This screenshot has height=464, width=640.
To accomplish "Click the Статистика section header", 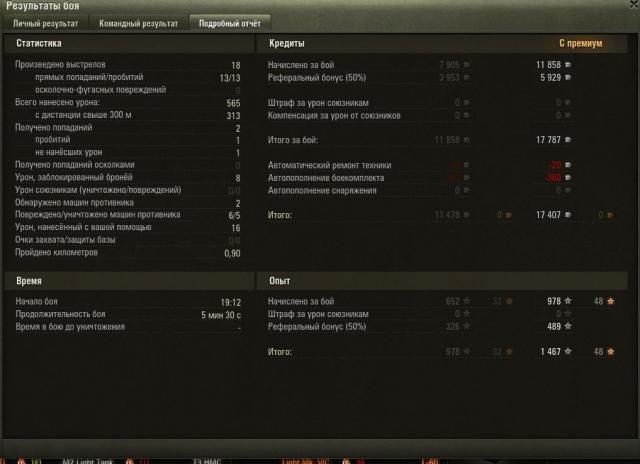I will pyautogui.click(x=39, y=43).
